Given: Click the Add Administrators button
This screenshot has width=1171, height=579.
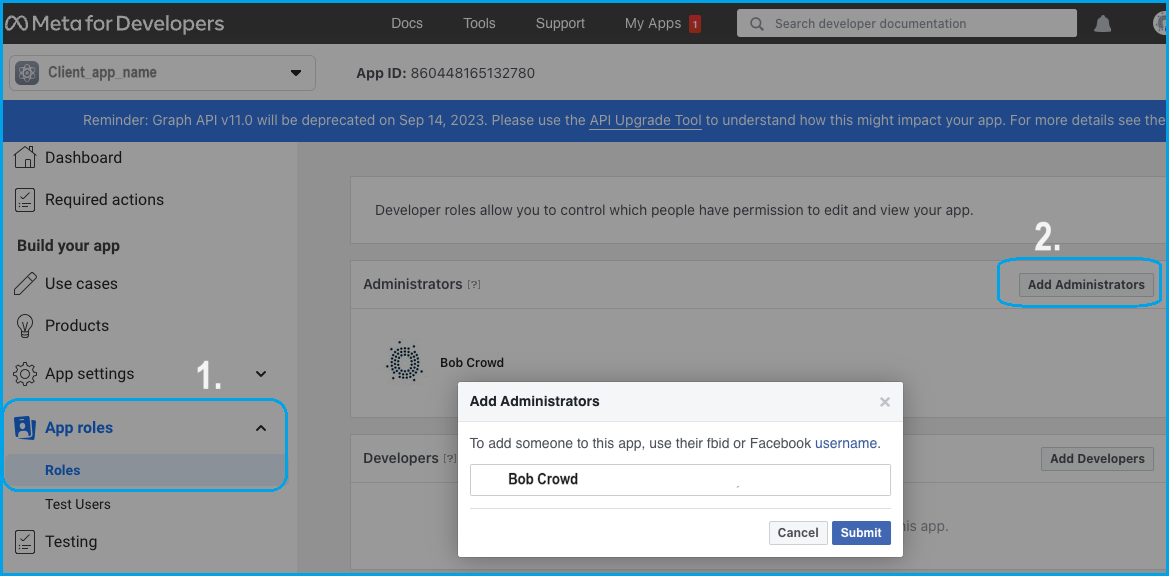Looking at the screenshot, I should (x=1086, y=285).
